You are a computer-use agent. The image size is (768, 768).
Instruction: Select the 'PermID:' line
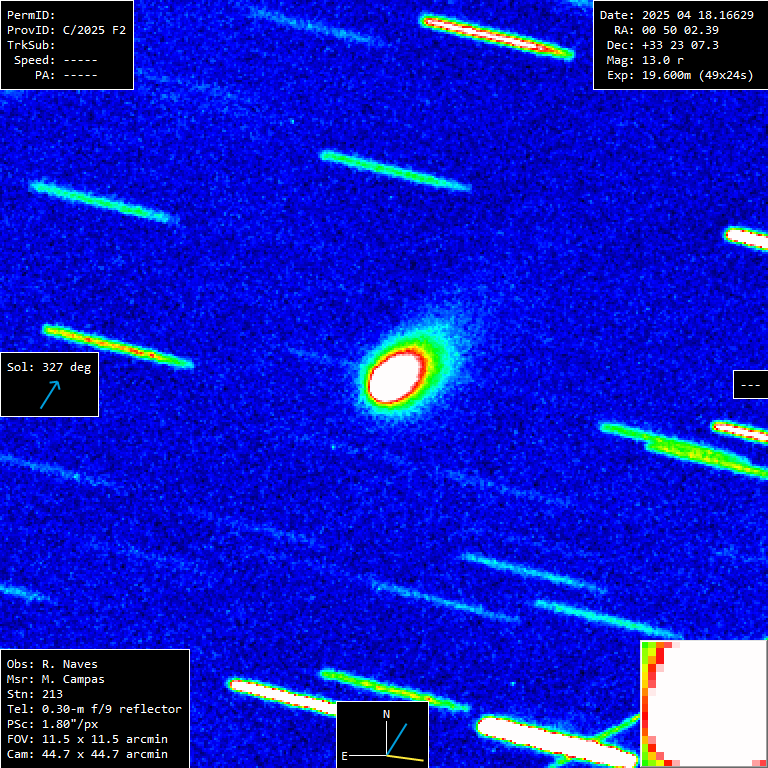(31, 15)
